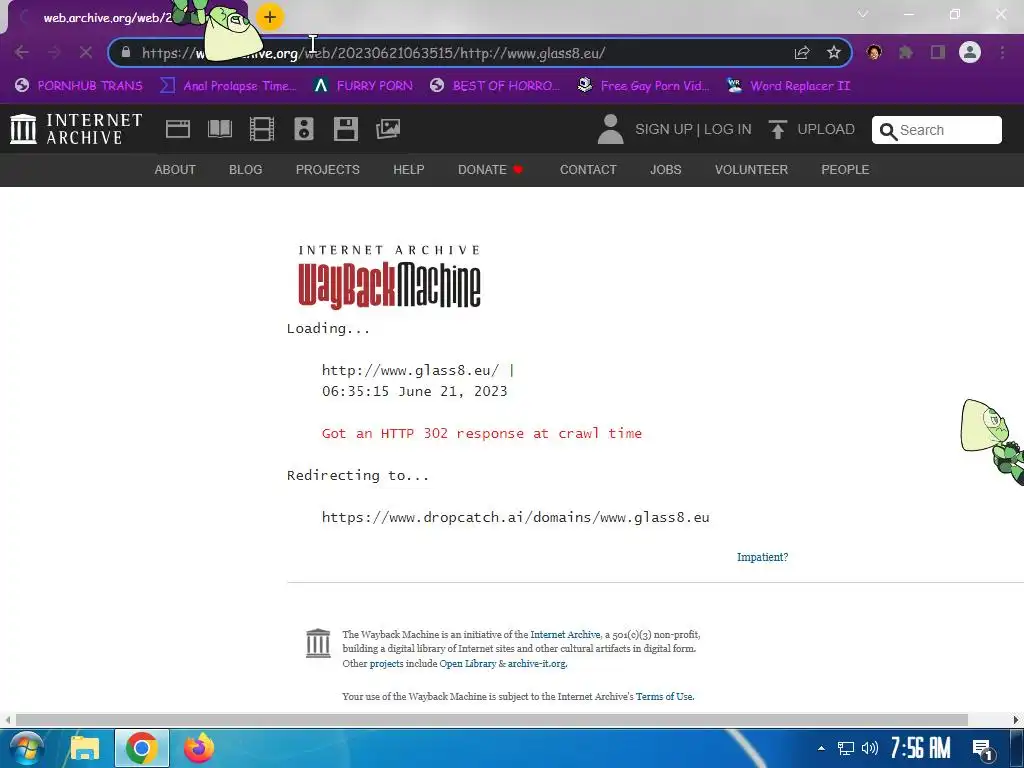Open File Explorer from taskbar
1024x768 pixels.
(85, 748)
